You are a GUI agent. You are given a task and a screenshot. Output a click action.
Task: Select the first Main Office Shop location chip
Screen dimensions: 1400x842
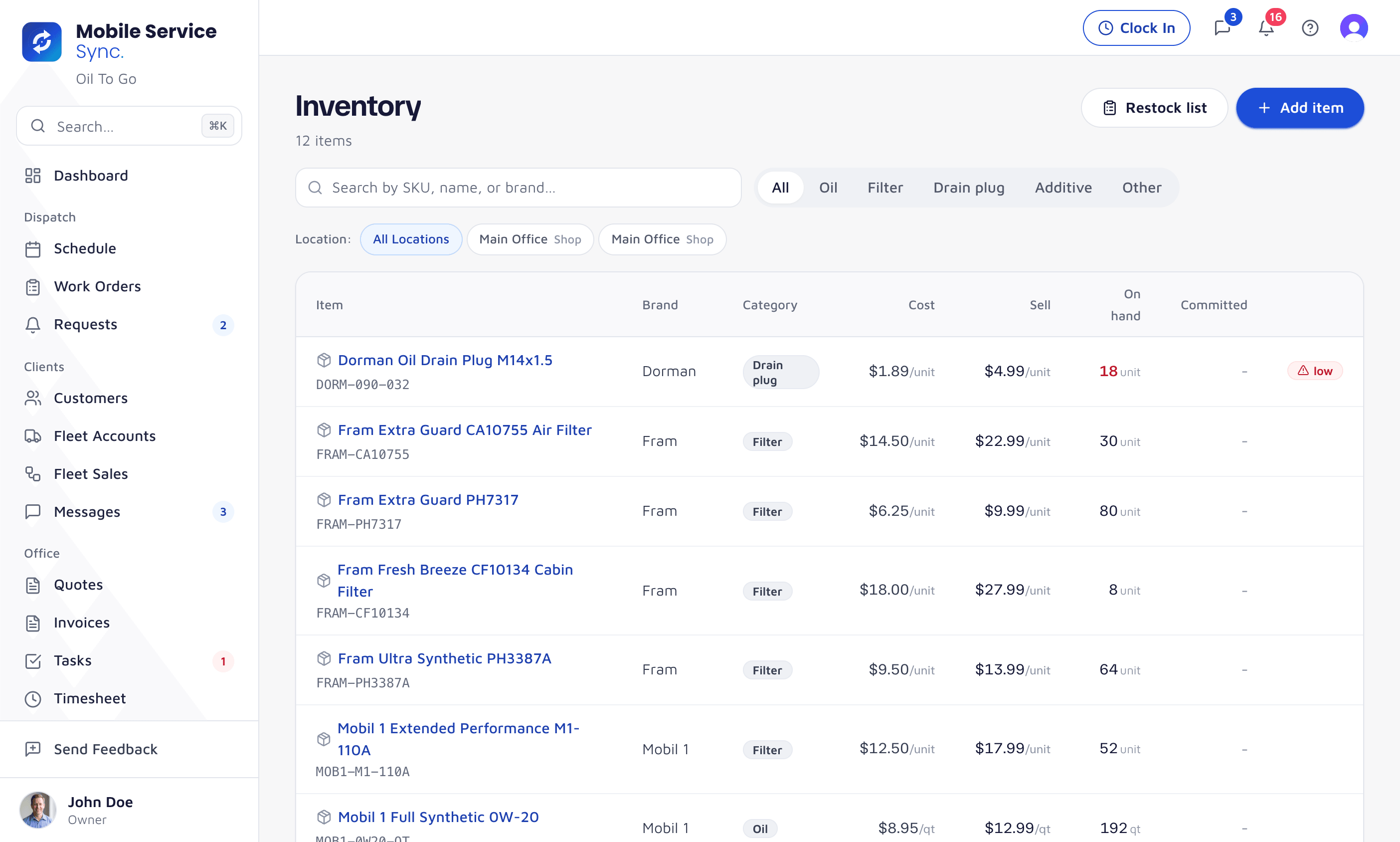click(529, 239)
